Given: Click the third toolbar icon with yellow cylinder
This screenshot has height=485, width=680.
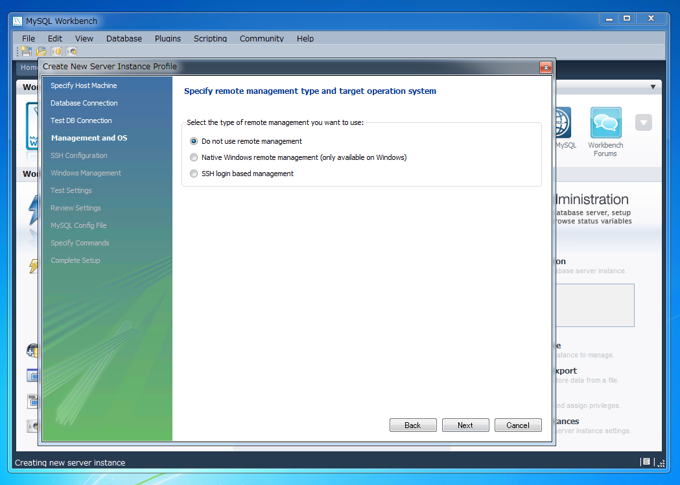Looking at the screenshot, I should (57, 52).
